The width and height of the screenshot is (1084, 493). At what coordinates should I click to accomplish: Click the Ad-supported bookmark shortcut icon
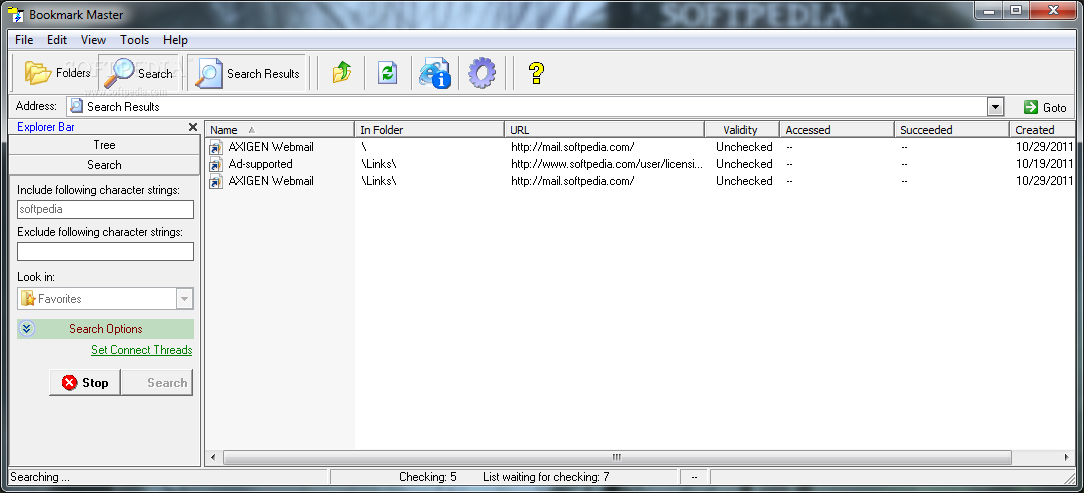click(216, 164)
